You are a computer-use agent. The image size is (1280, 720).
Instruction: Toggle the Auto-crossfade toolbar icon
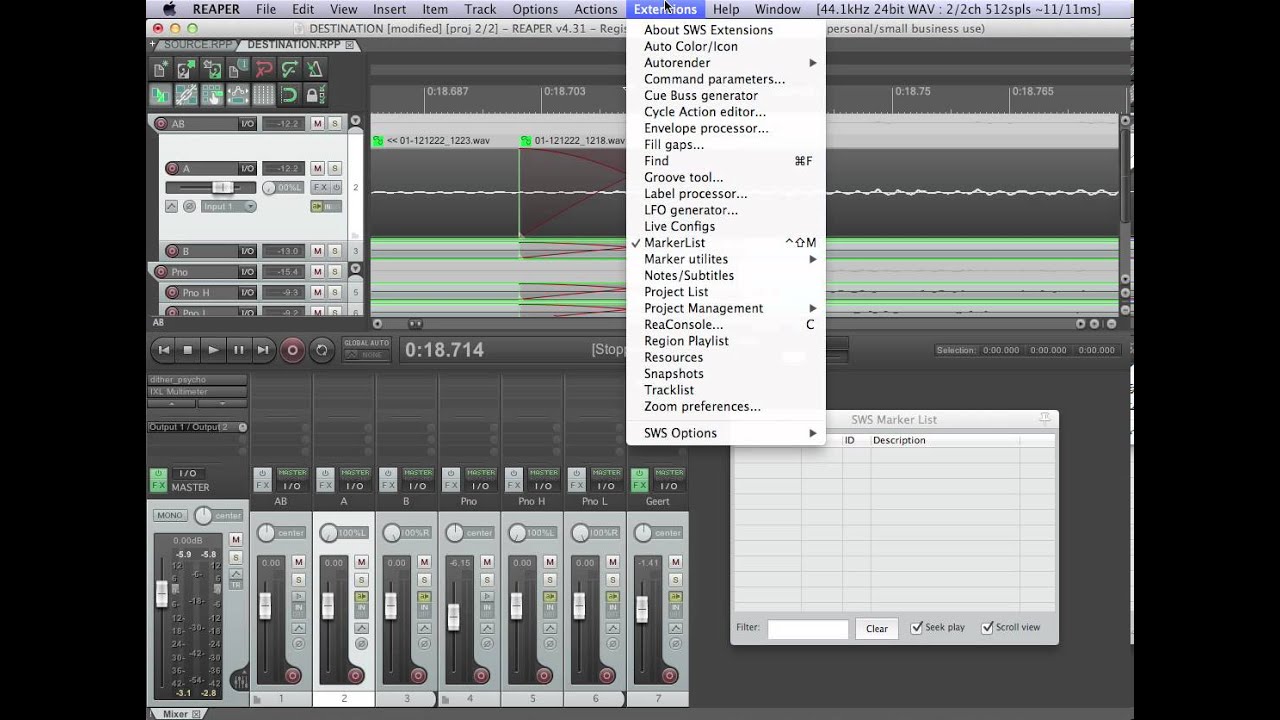click(160, 95)
